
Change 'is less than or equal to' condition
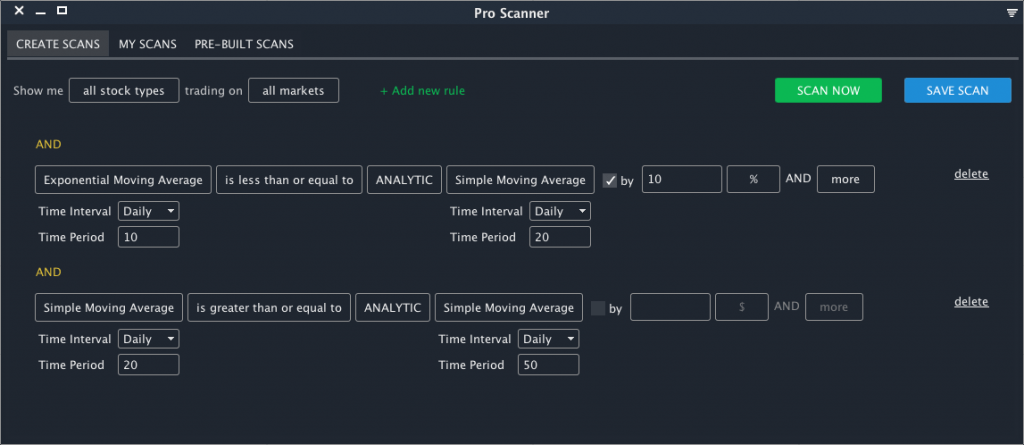(289, 180)
